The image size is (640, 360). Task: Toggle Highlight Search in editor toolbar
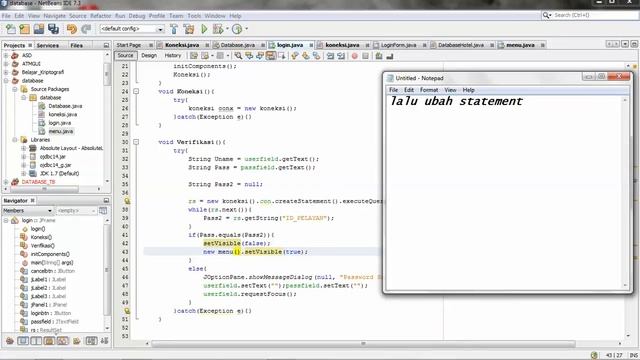tap(271, 56)
